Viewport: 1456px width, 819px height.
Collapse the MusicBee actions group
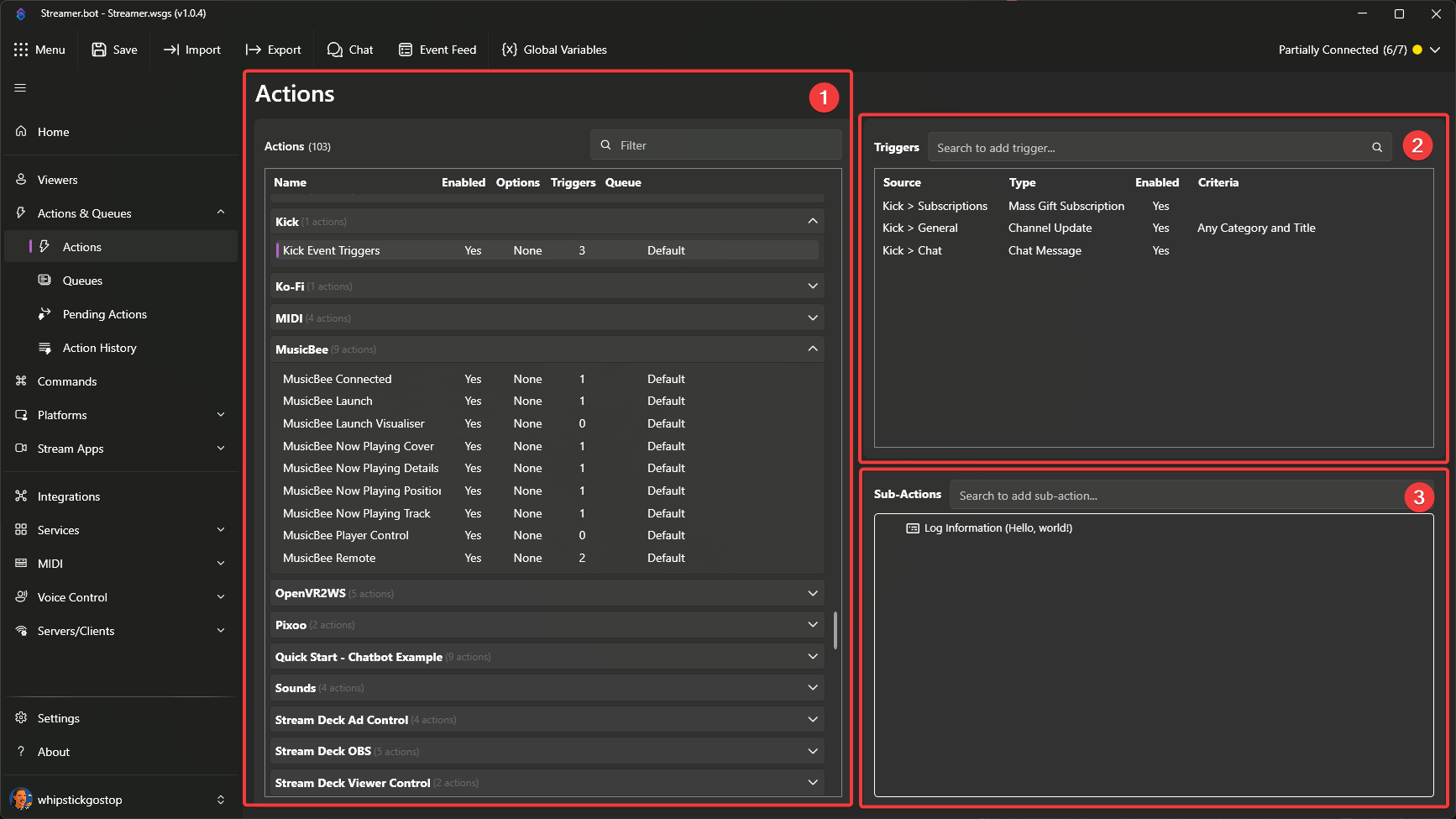(x=811, y=349)
